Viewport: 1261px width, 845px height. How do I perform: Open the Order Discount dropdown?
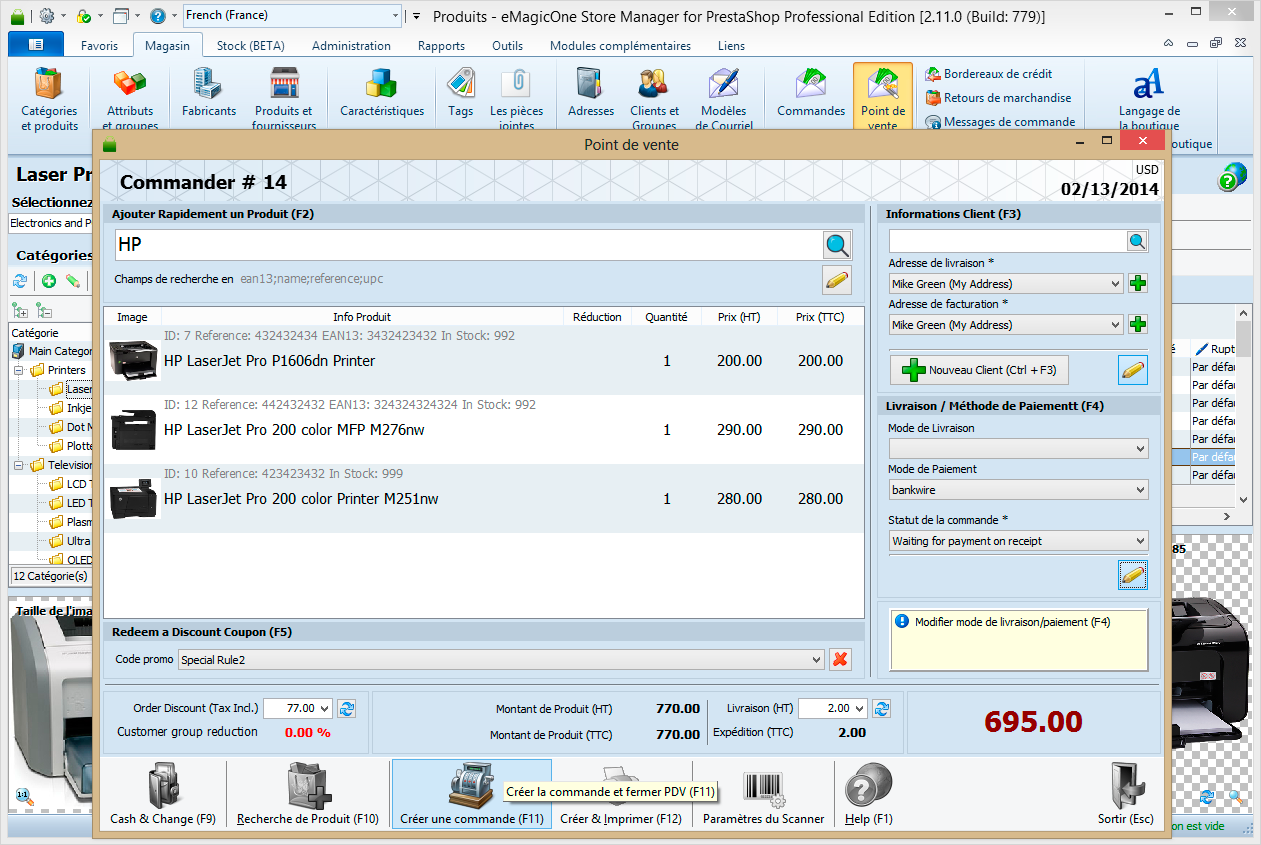(324, 708)
